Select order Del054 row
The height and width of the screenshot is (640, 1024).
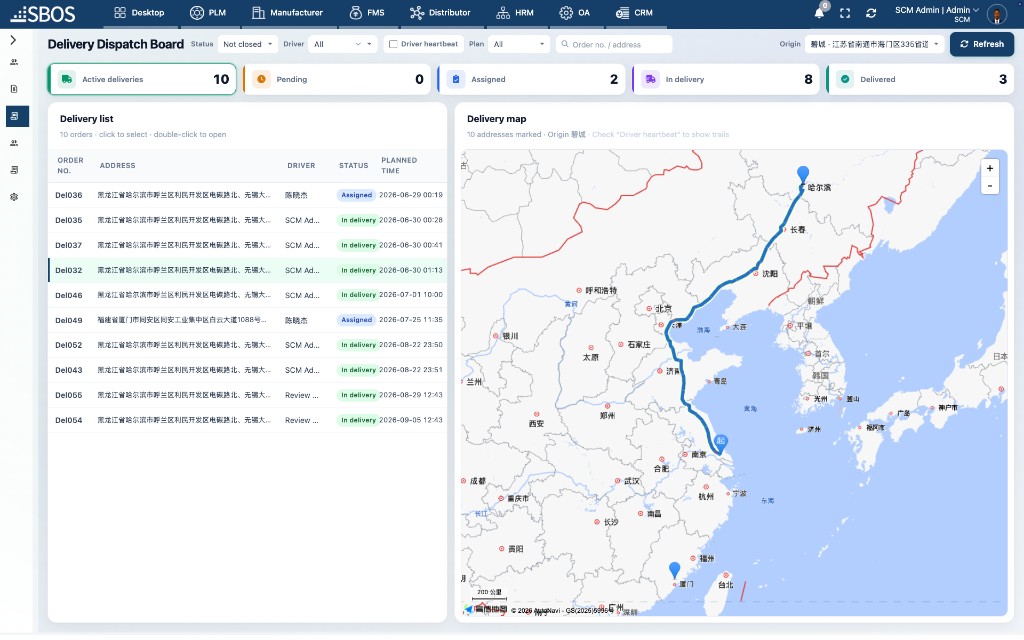248,420
